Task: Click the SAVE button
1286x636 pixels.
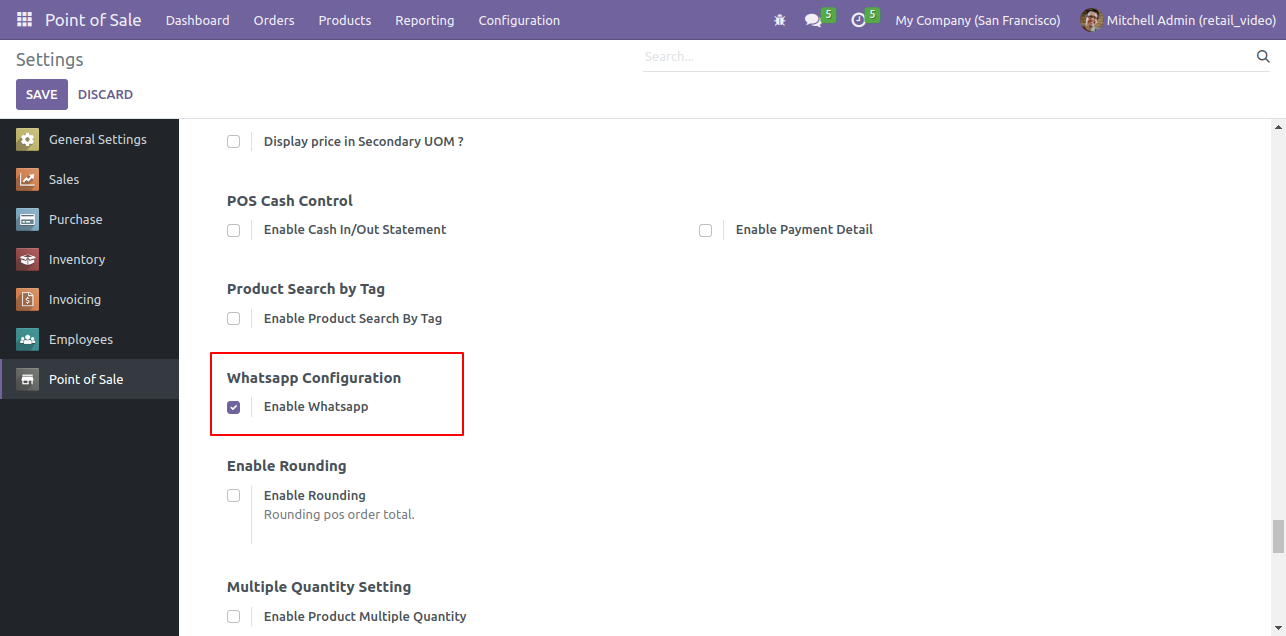Action: 42,94
